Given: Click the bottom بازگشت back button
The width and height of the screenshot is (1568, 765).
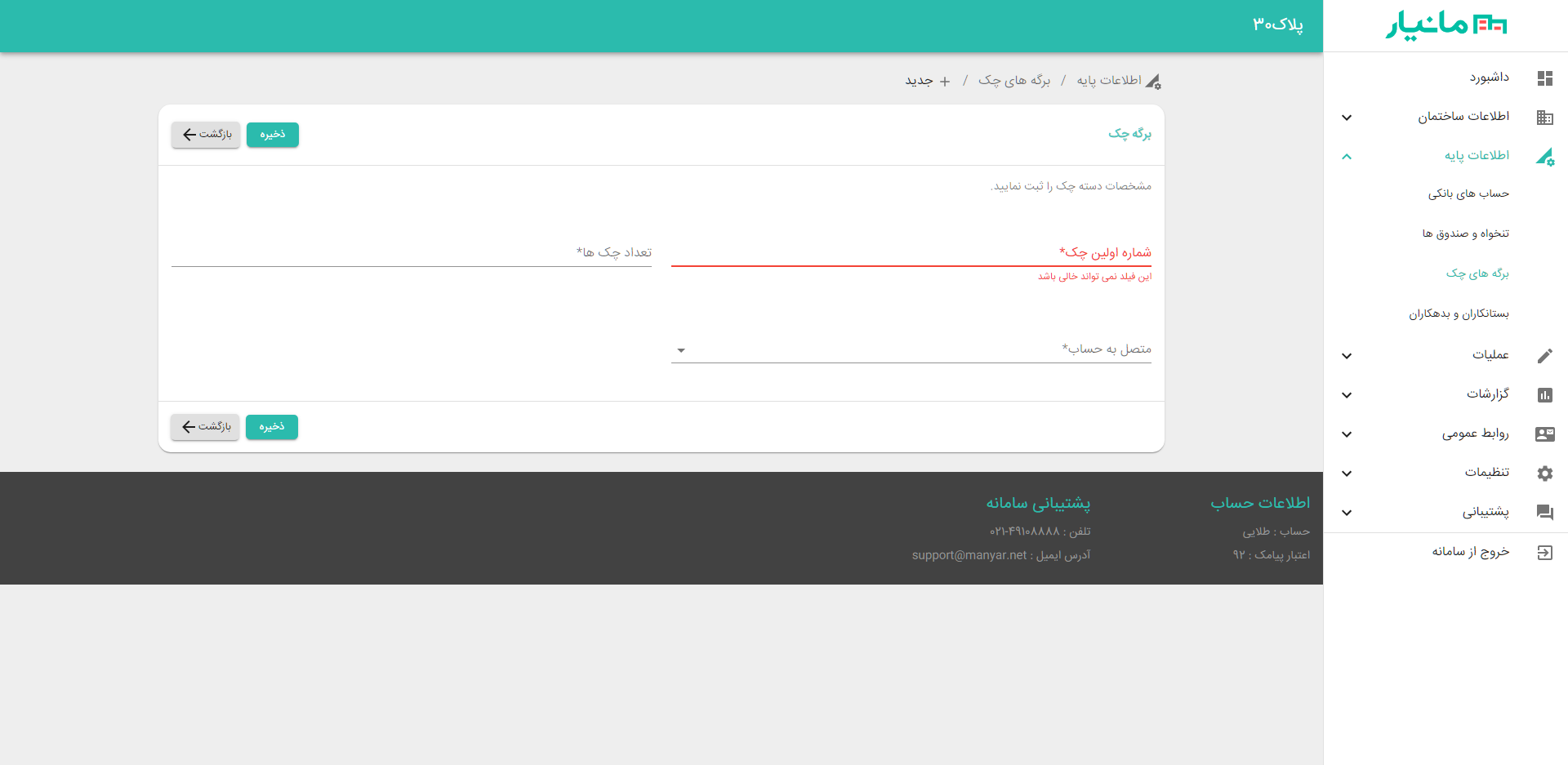Looking at the screenshot, I should coord(205,427).
